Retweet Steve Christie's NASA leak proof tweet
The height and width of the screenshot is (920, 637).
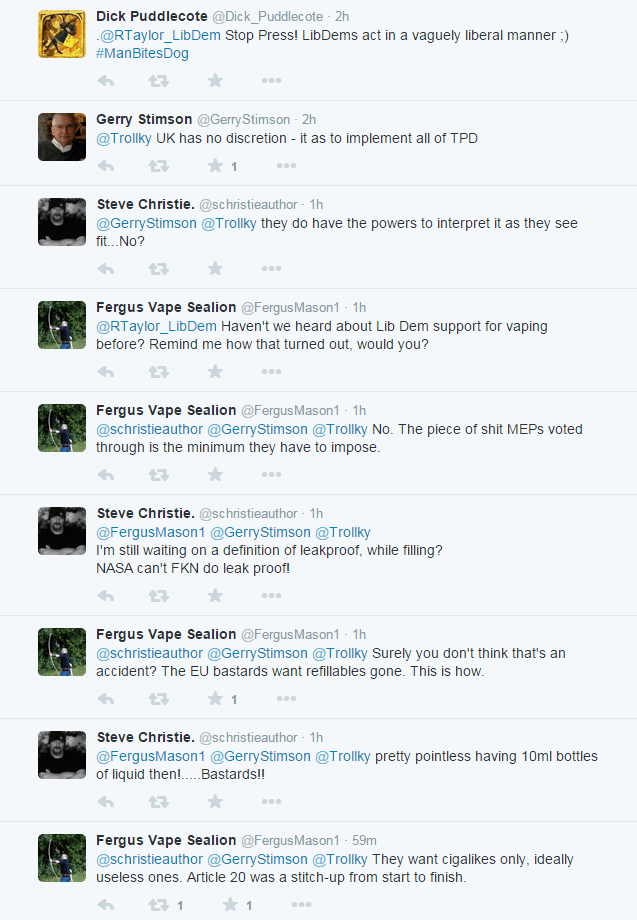[x=159, y=596]
